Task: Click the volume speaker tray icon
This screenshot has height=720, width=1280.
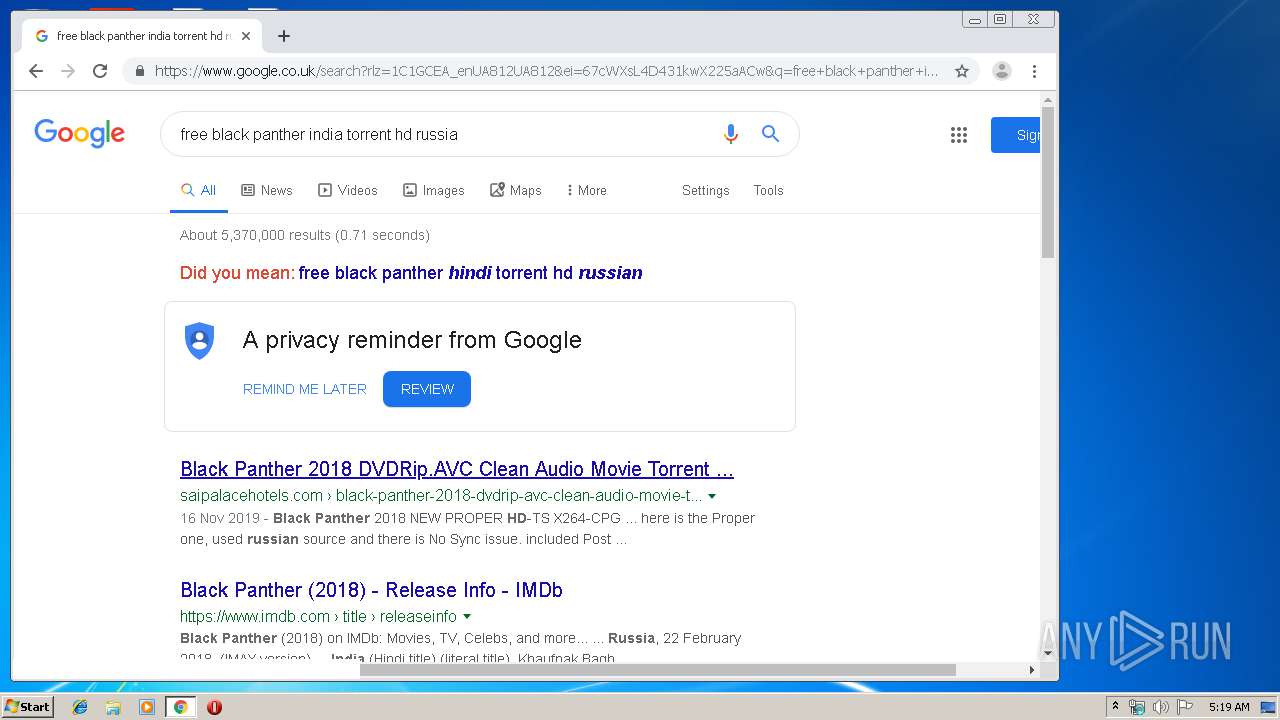Action: (x=1161, y=707)
